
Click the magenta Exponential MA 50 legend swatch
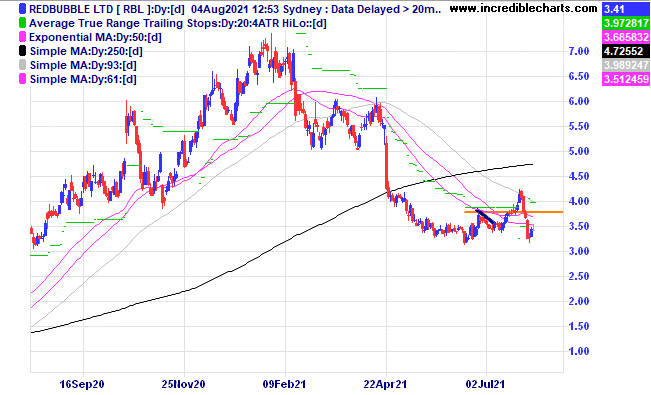pos(22,37)
